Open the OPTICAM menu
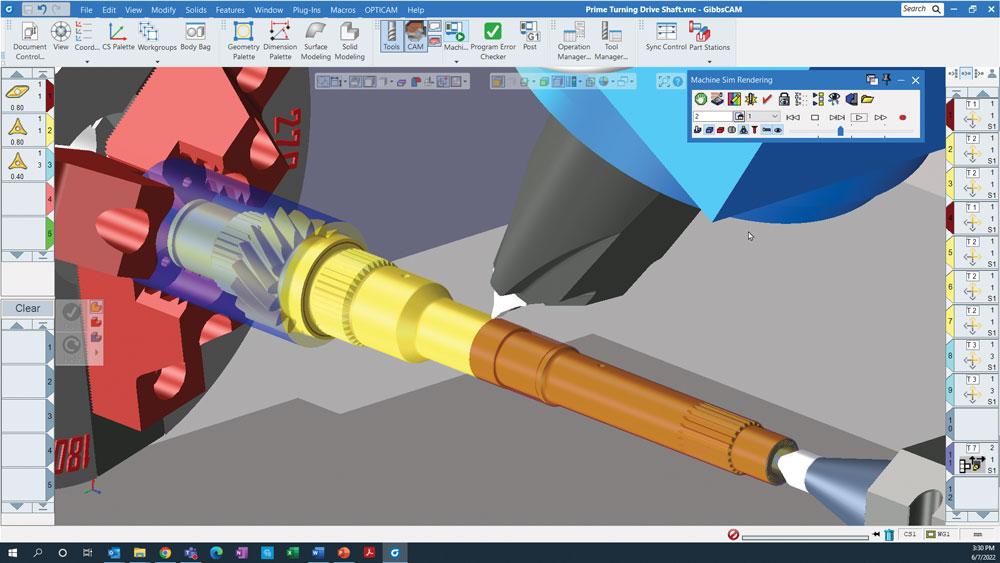Image resolution: width=1000 pixels, height=563 pixels. 379,10
